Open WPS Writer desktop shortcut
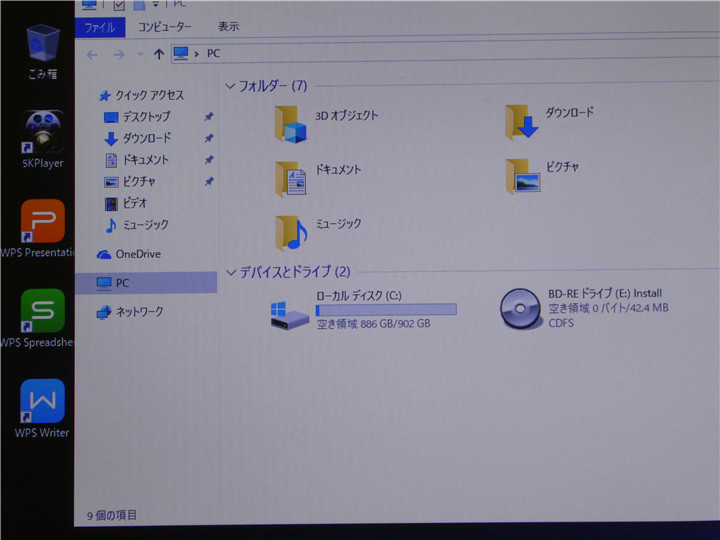 coord(43,401)
